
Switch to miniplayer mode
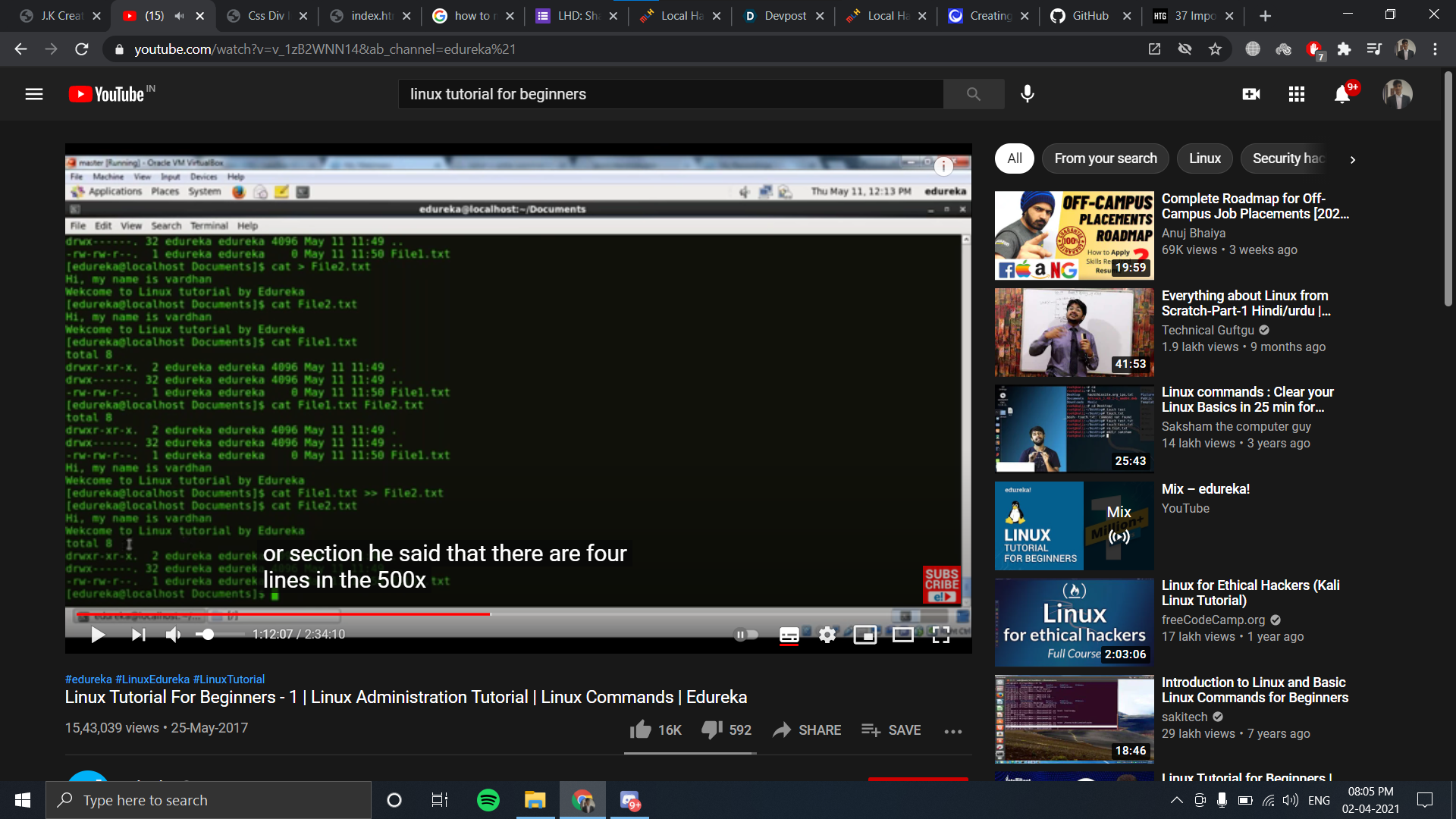(x=864, y=635)
